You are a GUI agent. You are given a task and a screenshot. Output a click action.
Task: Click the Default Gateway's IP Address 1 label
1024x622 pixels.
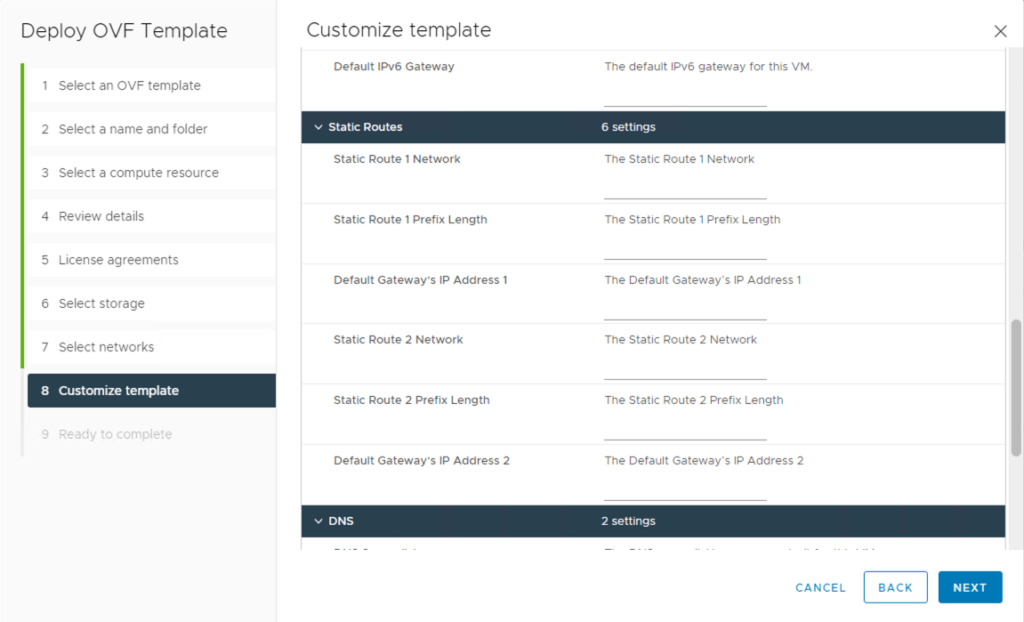421,280
